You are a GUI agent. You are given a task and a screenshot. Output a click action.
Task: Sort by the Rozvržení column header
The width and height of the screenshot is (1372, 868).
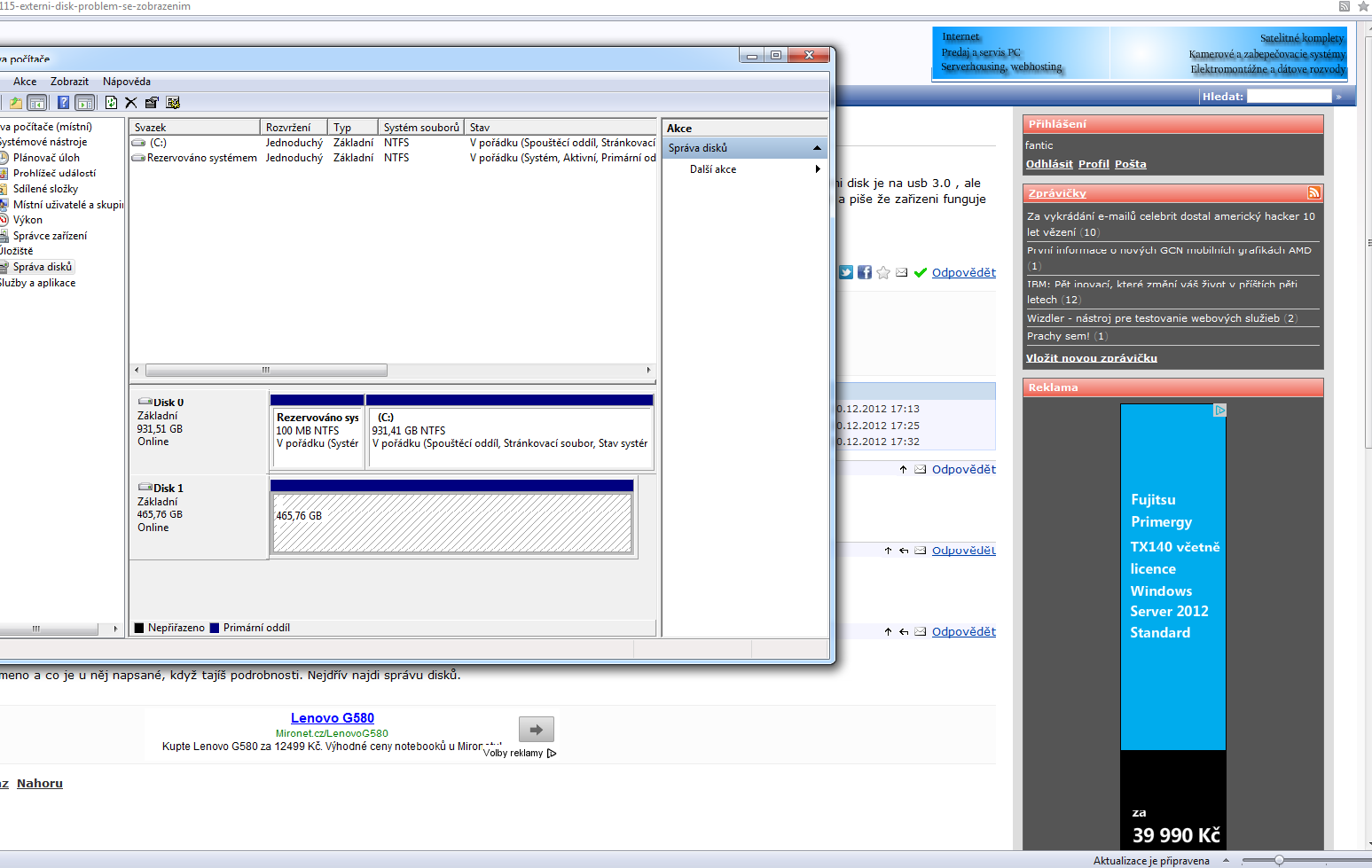294,127
